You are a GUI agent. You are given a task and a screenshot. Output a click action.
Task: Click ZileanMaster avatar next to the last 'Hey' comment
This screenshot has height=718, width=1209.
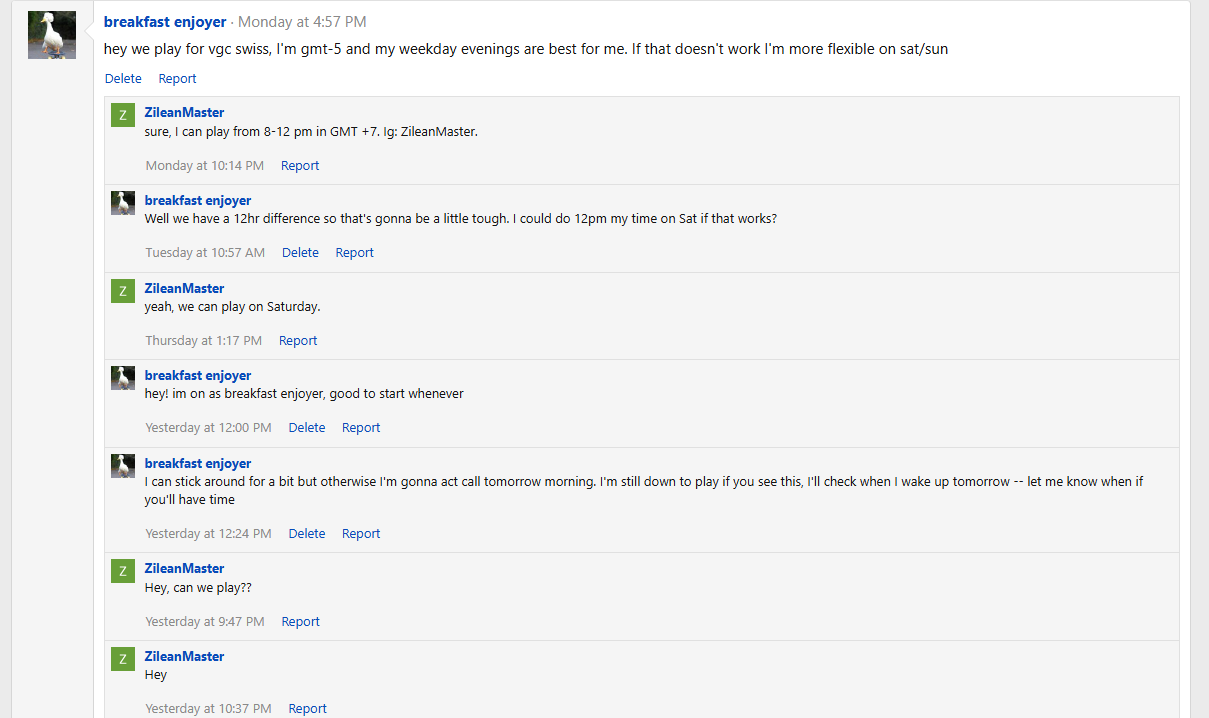pyautogui.click(x=123, y=659)
